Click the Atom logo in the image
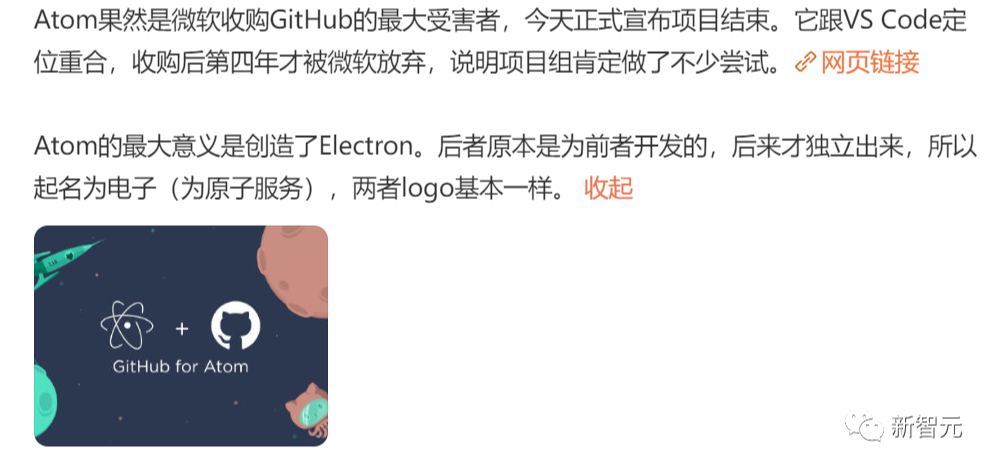The image size is (995, 470). [x=127, y=325]
